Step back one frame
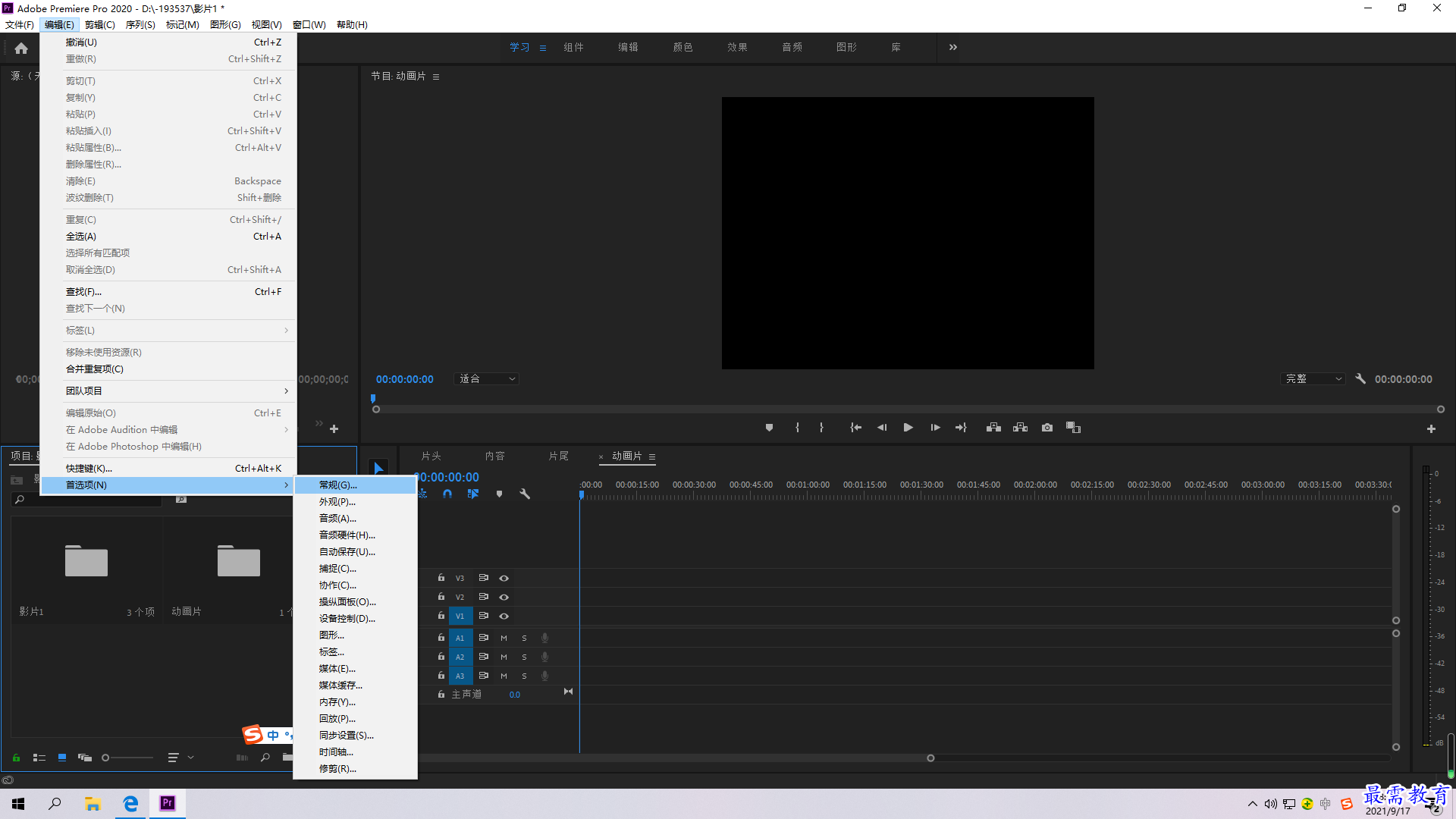 [x=882, y=428]
